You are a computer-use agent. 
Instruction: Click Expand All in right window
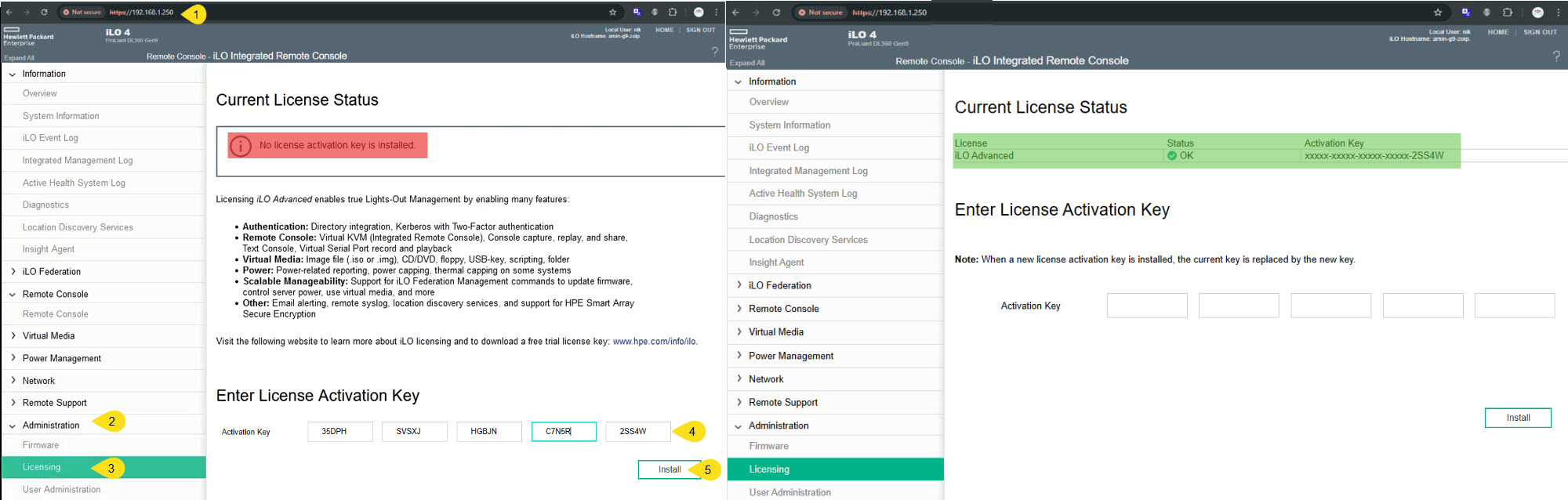(747, 63)
